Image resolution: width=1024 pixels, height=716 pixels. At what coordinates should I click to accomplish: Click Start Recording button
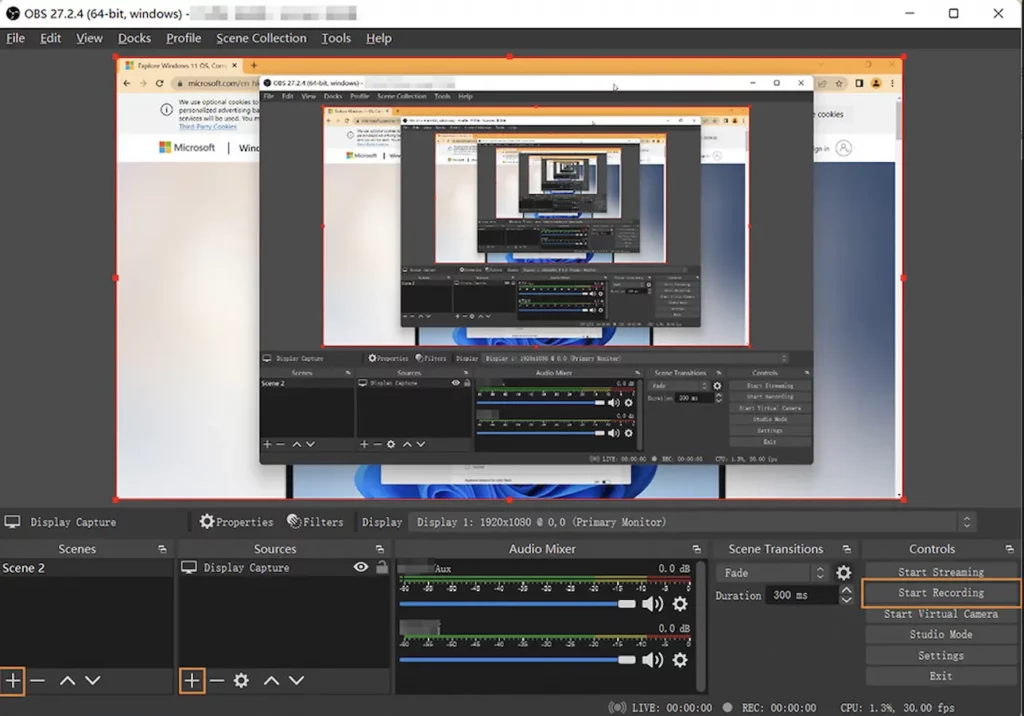click(x=940, y=593)
